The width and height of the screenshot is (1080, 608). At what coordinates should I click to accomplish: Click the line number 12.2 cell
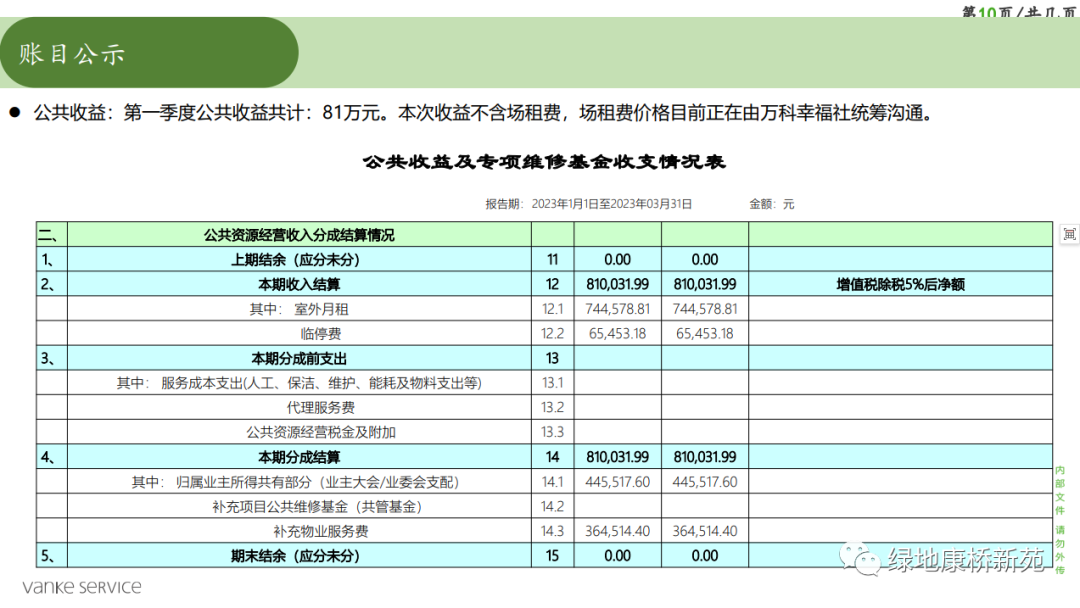552,334
